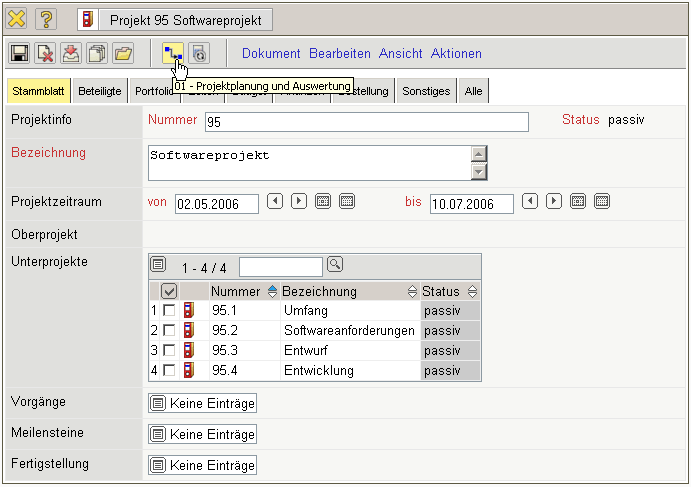Image resolution: width=691 pixels, height=487 pixels.
Task: Sort subprojects by the Nummer column arrow
Action: [272, 291]
